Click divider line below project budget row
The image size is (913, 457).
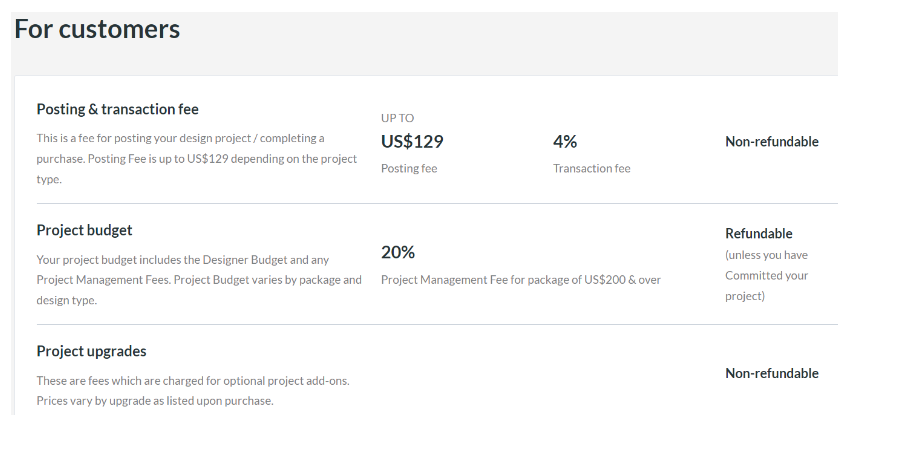437,324
